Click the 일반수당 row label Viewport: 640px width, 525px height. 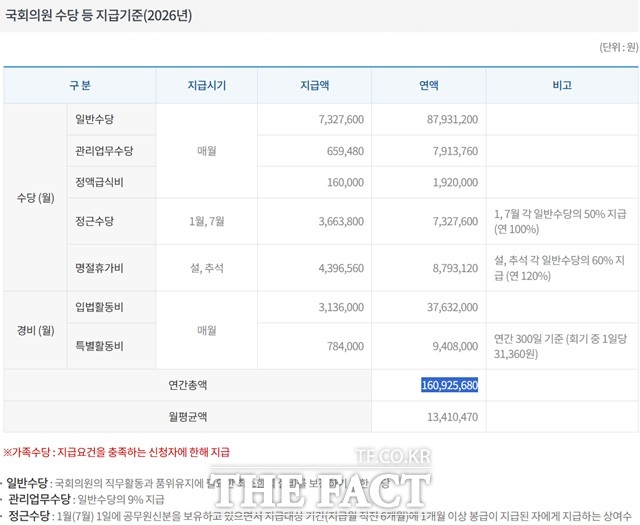click(95, 119)
